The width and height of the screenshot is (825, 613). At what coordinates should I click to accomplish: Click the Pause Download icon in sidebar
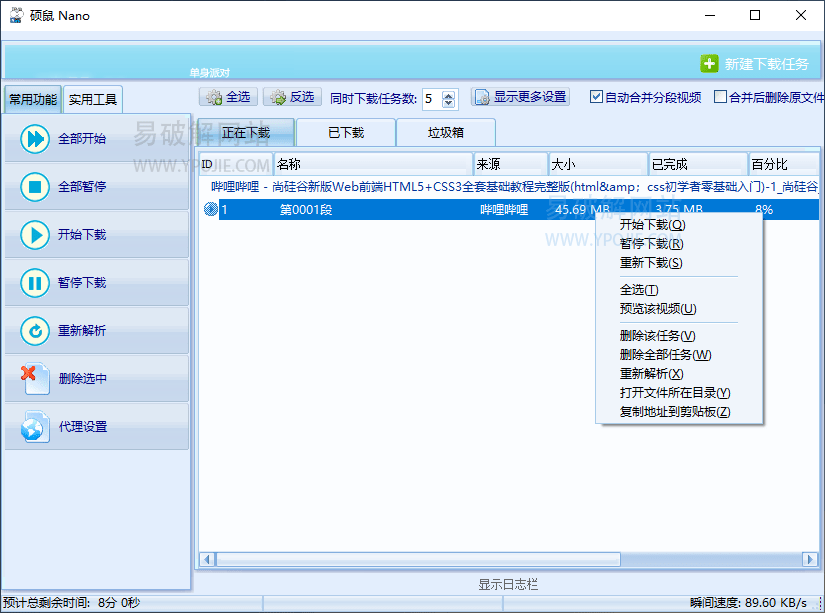coord(35,283)
